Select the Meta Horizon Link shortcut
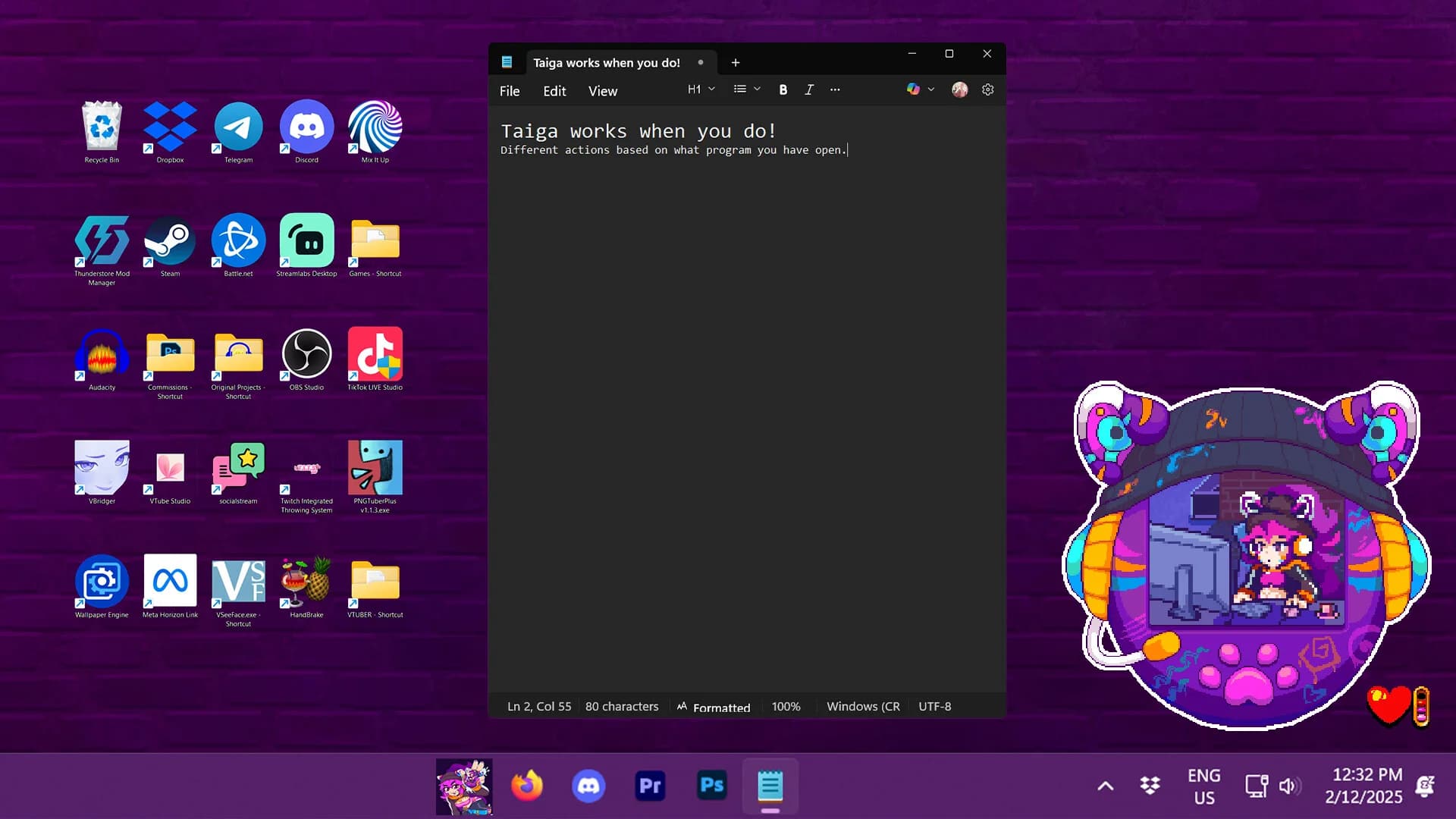Image resolution: width=1456 pixels, height=819 pixels. click(x=170, y=587)
